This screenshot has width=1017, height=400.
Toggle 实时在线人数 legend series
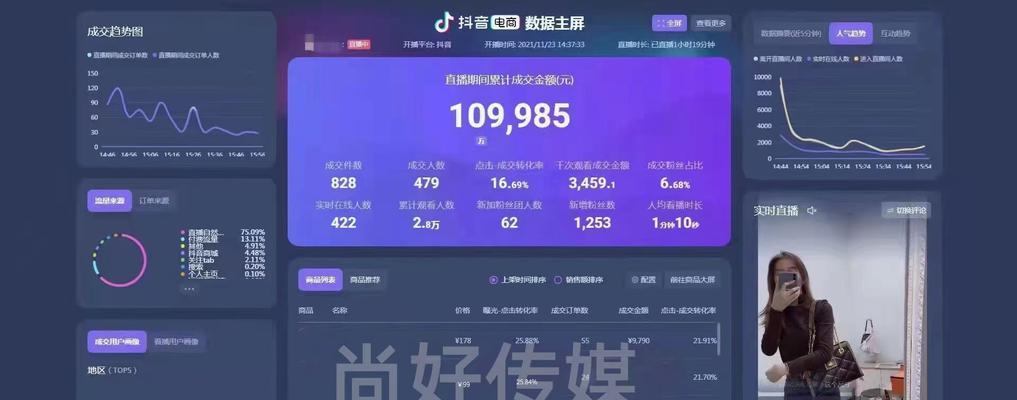coord(830,59)
